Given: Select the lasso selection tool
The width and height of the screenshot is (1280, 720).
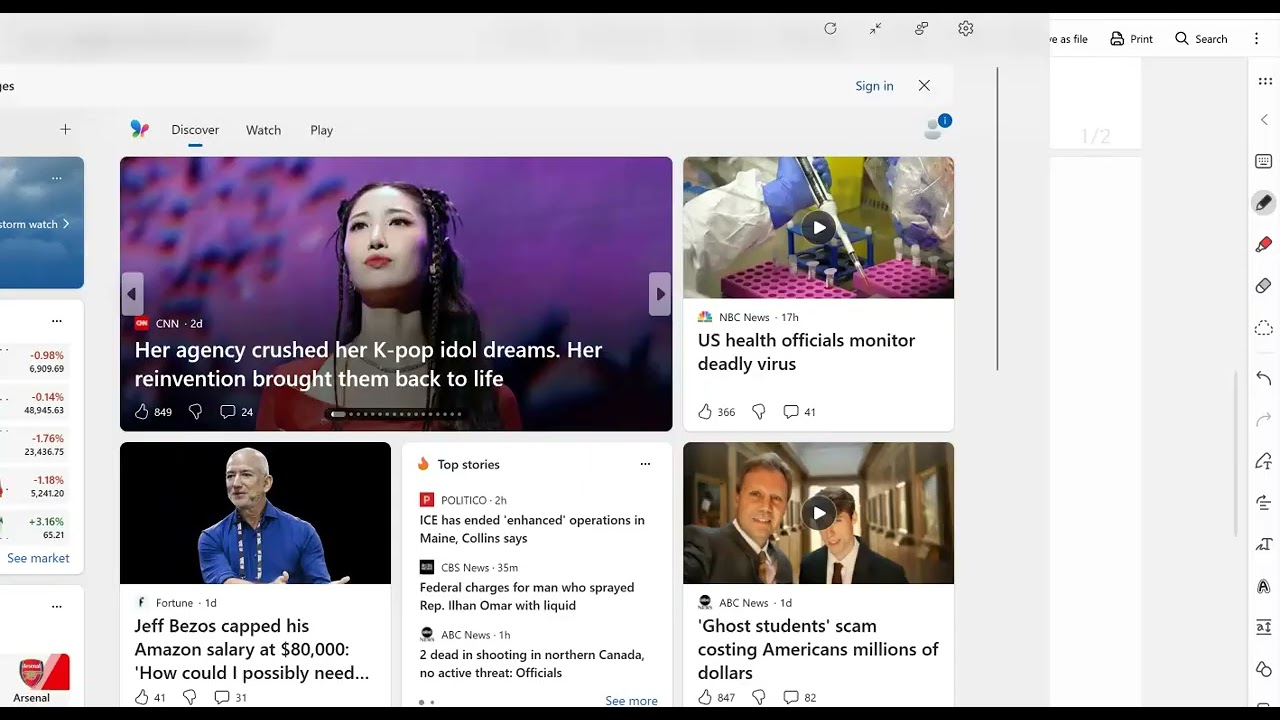Looking at the screenshot, I should point(1264,328).
